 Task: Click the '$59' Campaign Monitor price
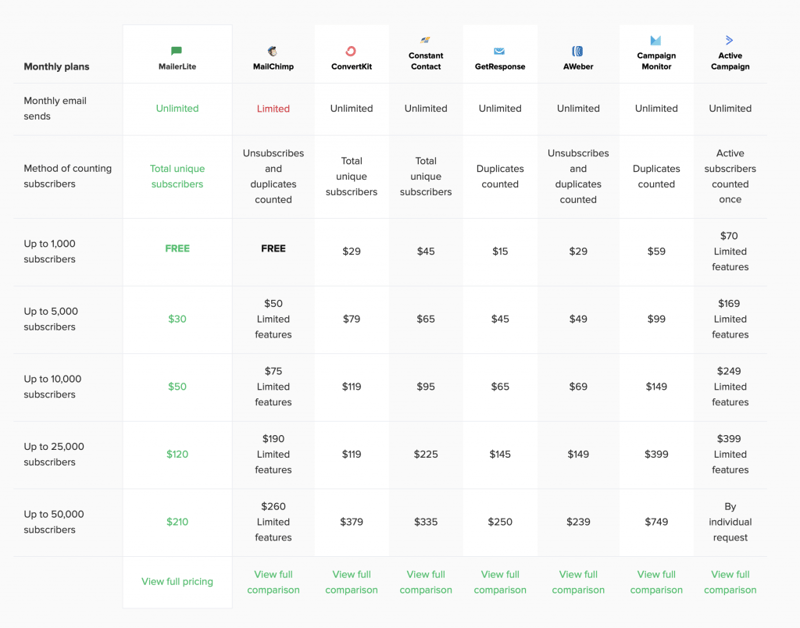(x=656, y=251)
